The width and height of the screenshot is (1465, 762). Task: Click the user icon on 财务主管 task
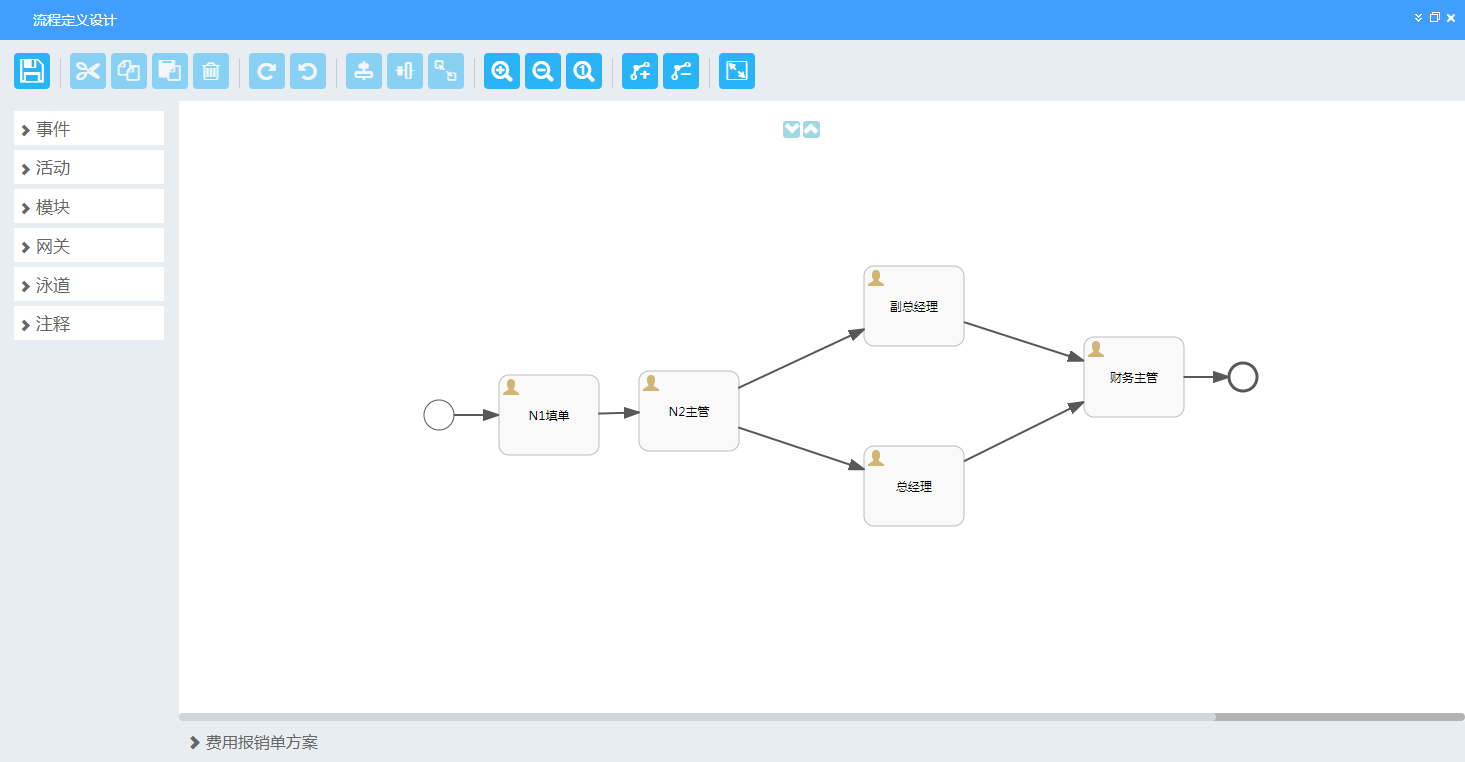(x=1096, y=349)
